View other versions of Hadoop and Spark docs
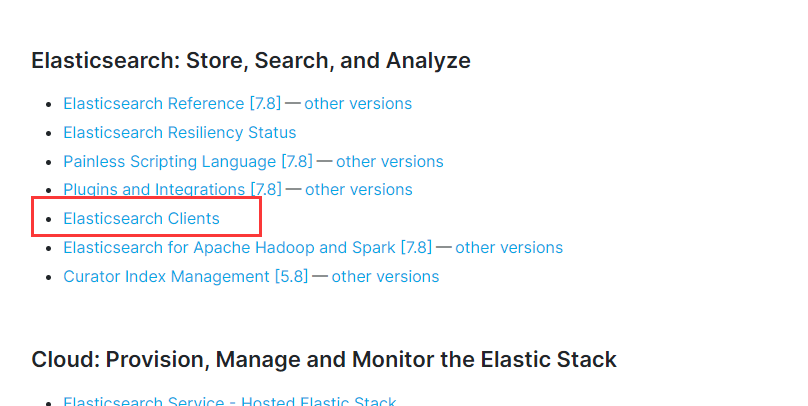The image size is (808, 406). [509, 247]
